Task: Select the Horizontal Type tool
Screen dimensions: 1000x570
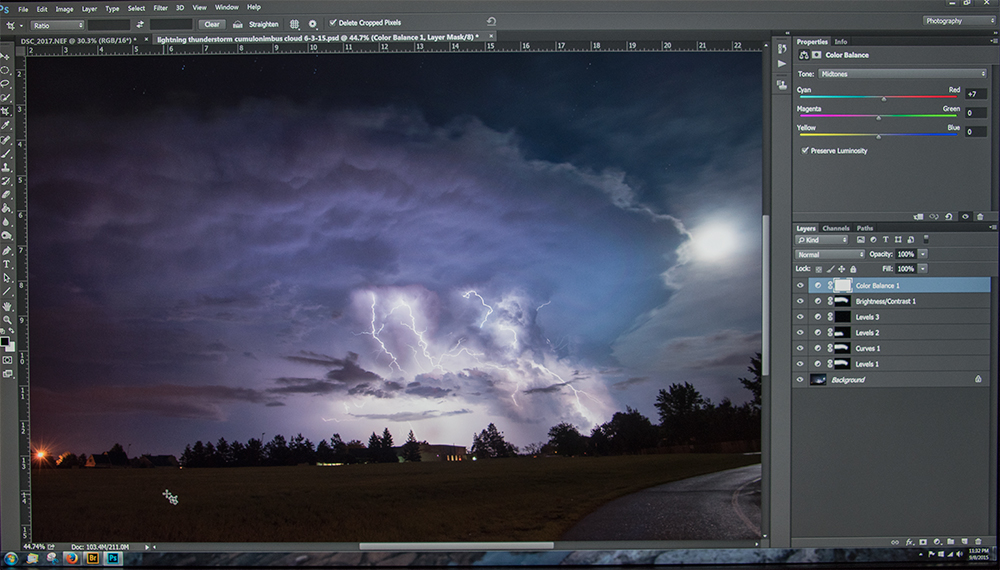Action: [6, 264]
